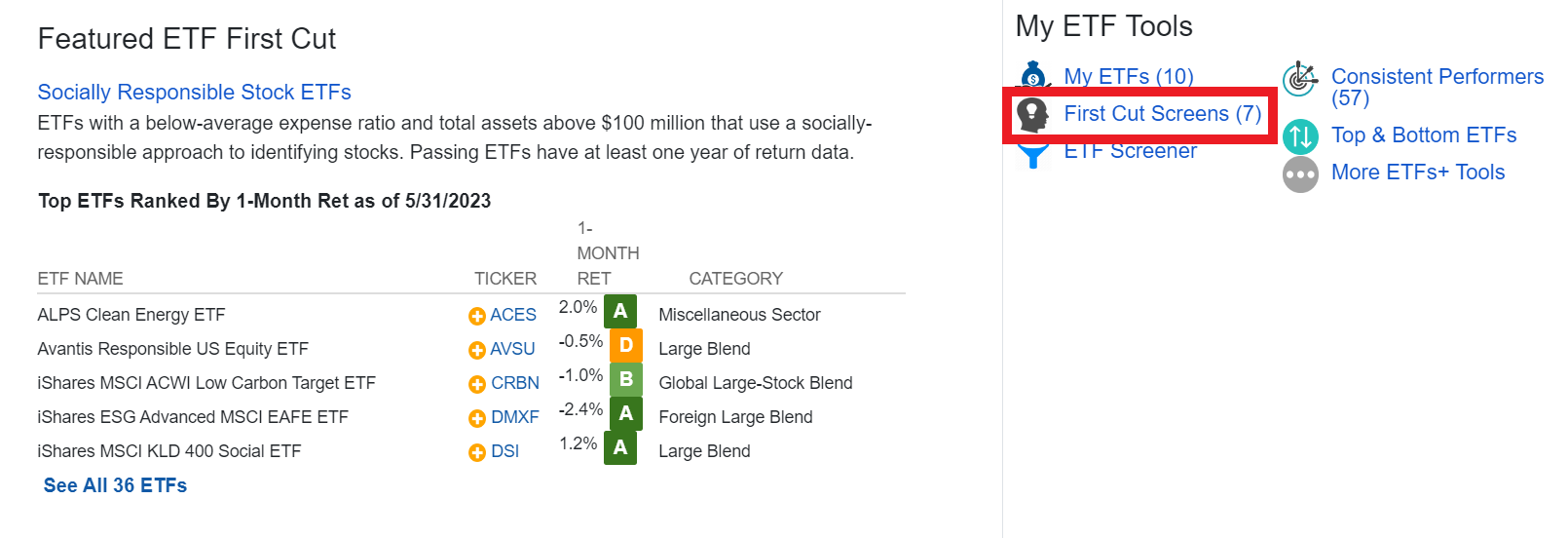Click the orange plus icon by DSI
The width and height of the screenshot is (1568, 538).
pyautogui.click(x=477, y=452)
